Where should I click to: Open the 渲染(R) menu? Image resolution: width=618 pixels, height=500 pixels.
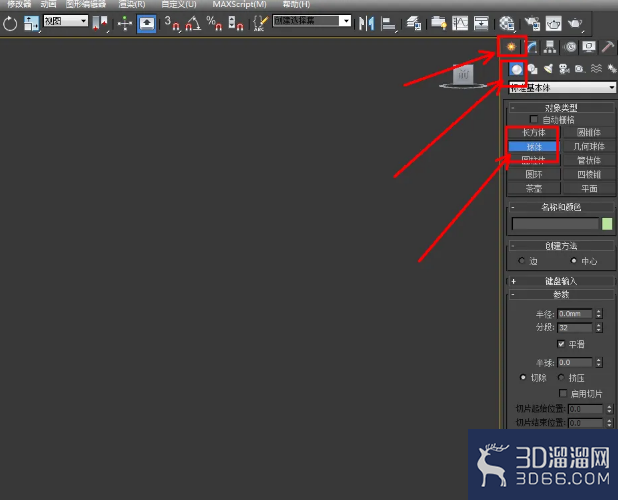(132, 4)
